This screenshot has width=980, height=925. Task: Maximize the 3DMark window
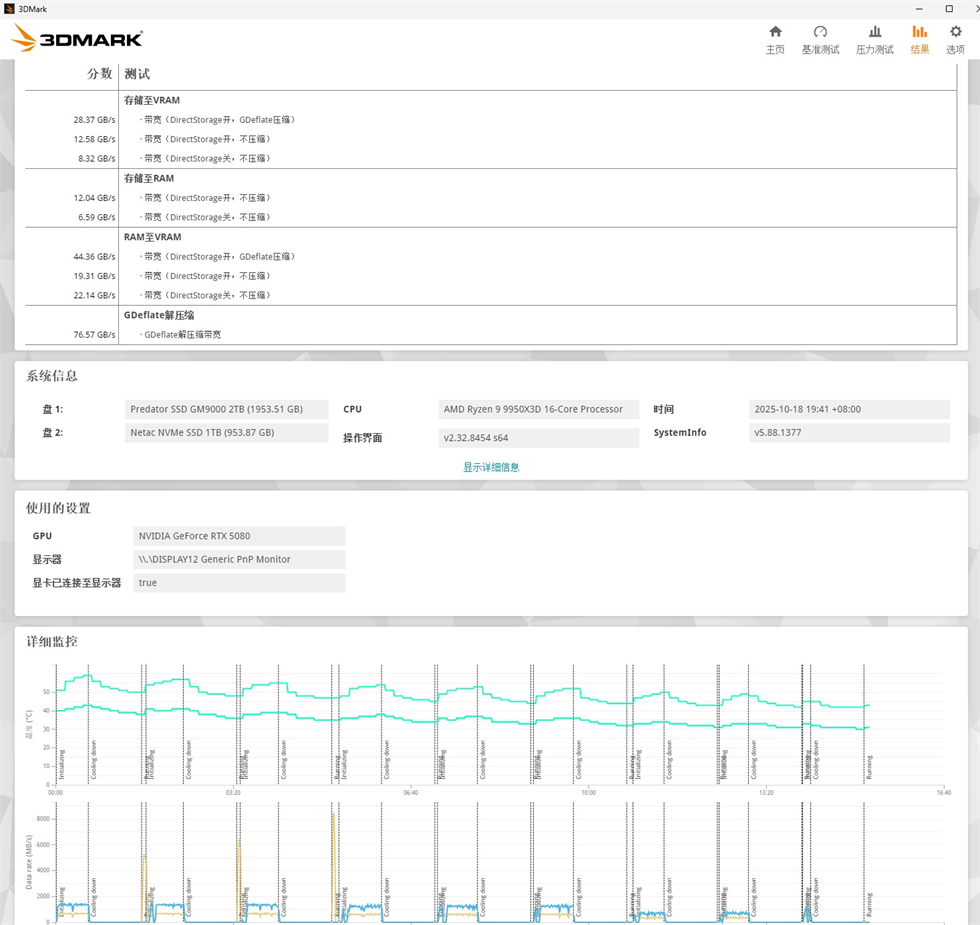[948, 8]
